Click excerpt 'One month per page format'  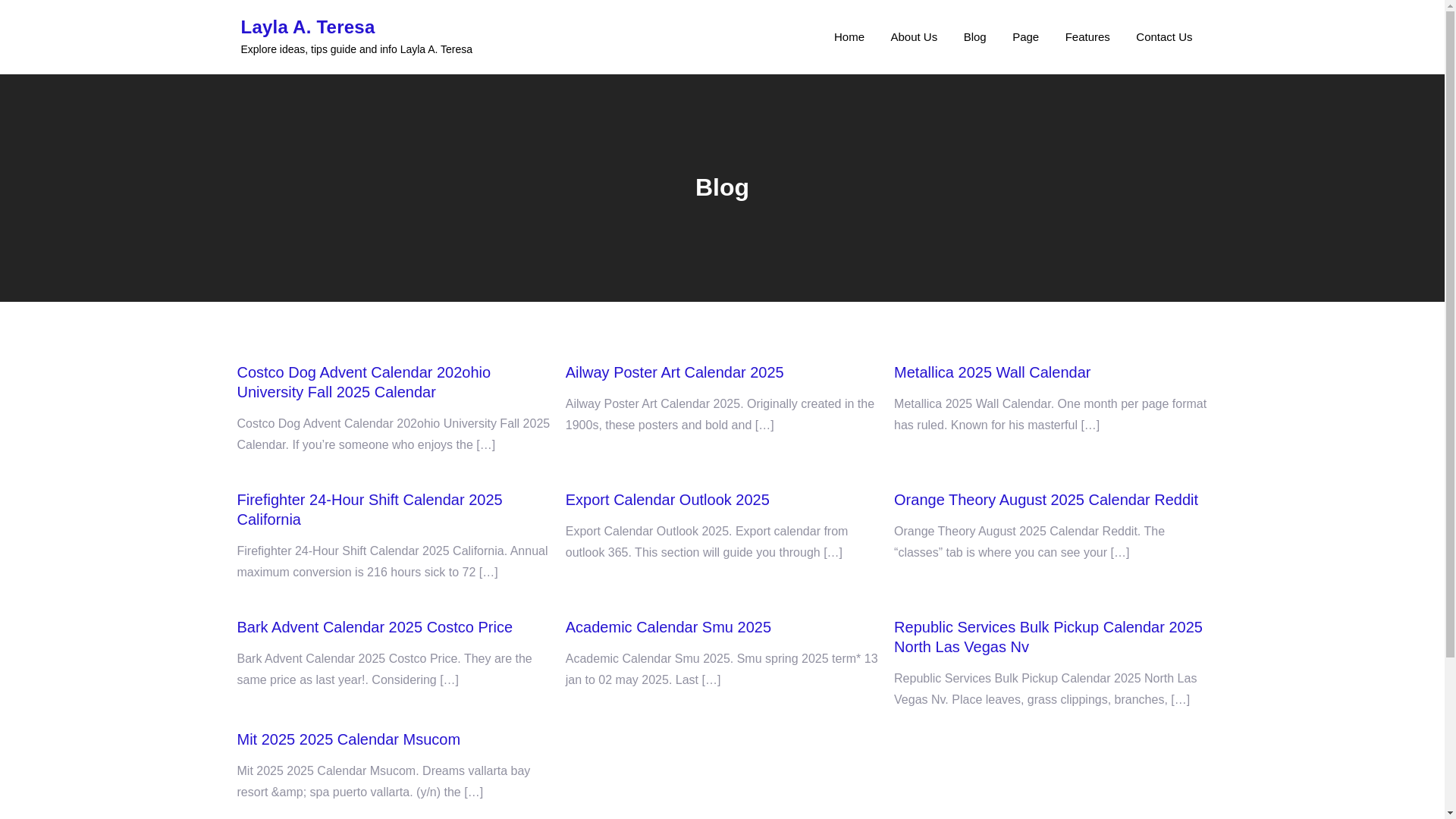tap(1050, 415)
